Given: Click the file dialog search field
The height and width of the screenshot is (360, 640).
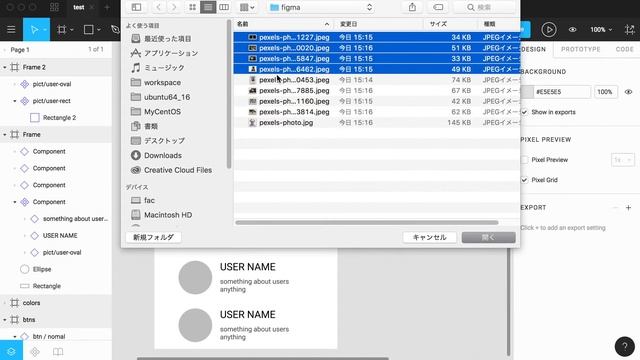Looking at the screenshot, I should [485, 7].
